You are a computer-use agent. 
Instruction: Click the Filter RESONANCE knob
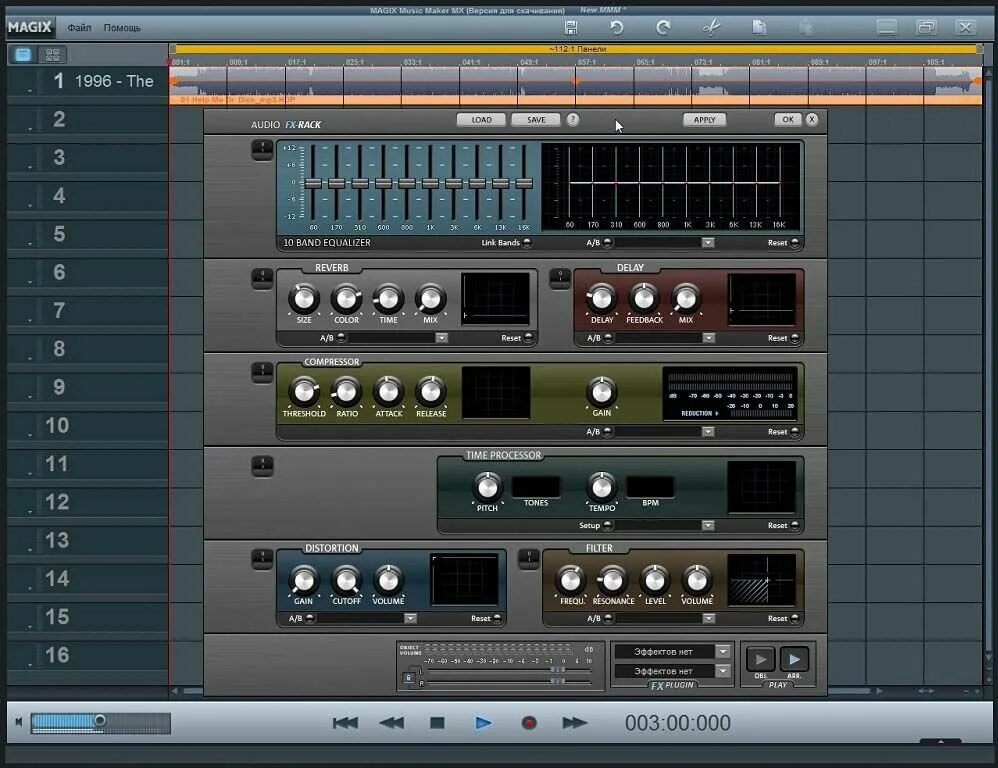click(612, 580)
